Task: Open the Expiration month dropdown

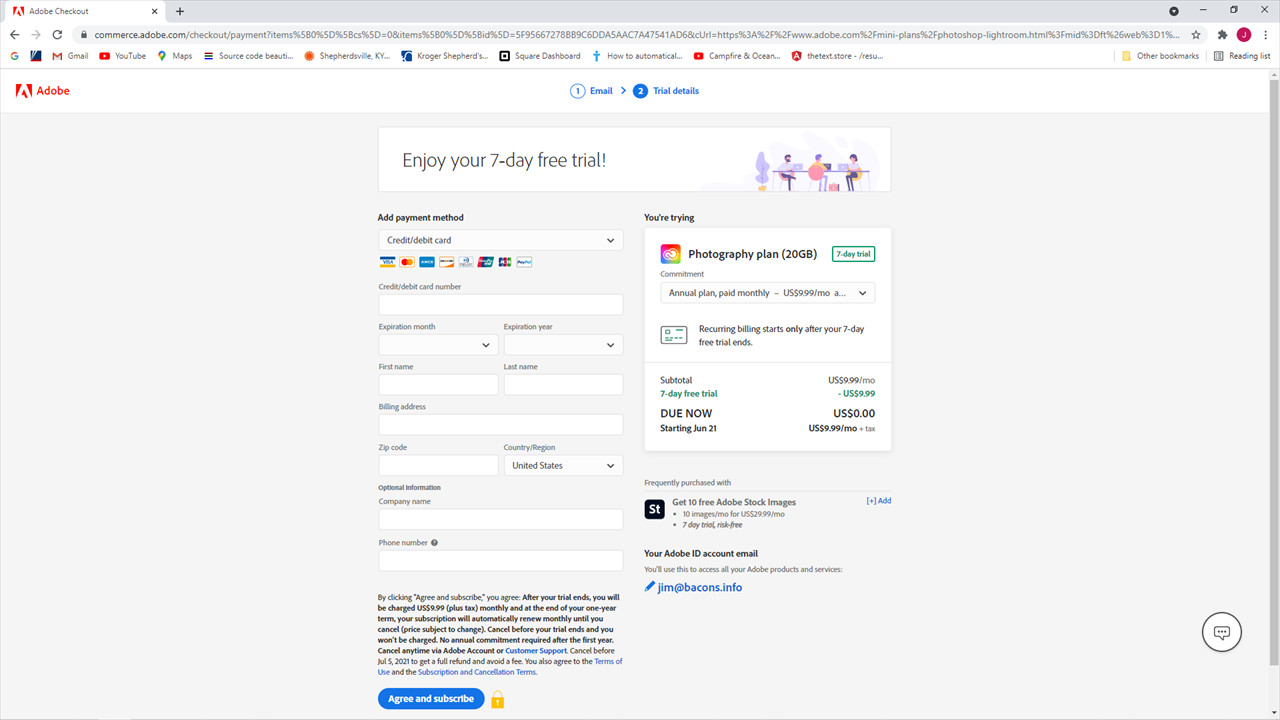Action: [438, 345]
